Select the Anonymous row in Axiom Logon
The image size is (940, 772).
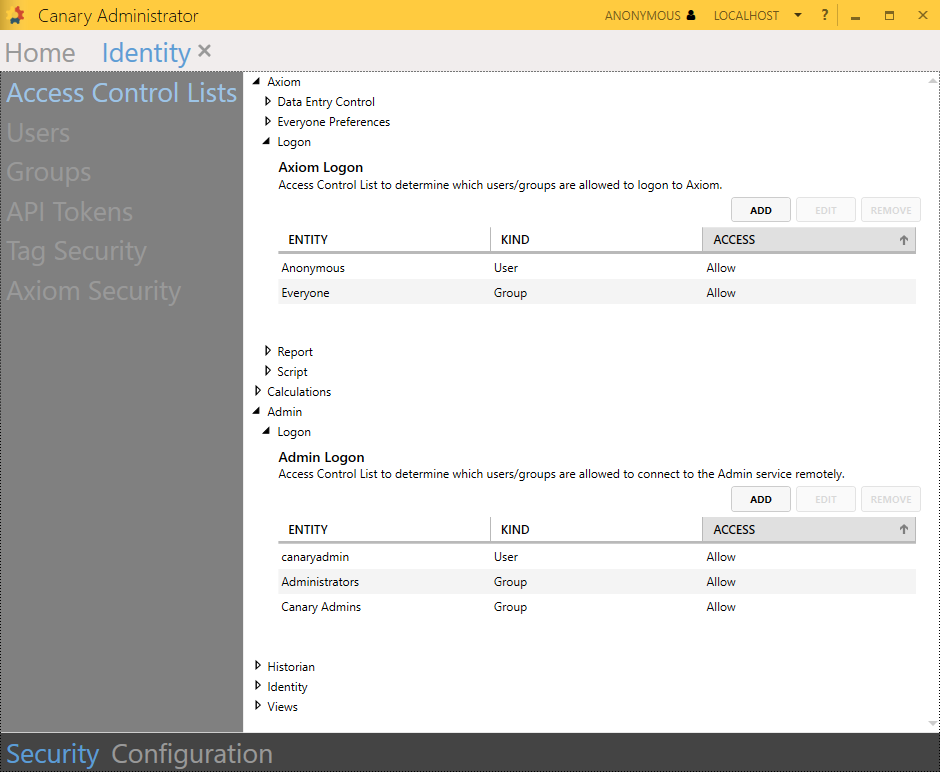pyautogui.click(x=596, y=268)
